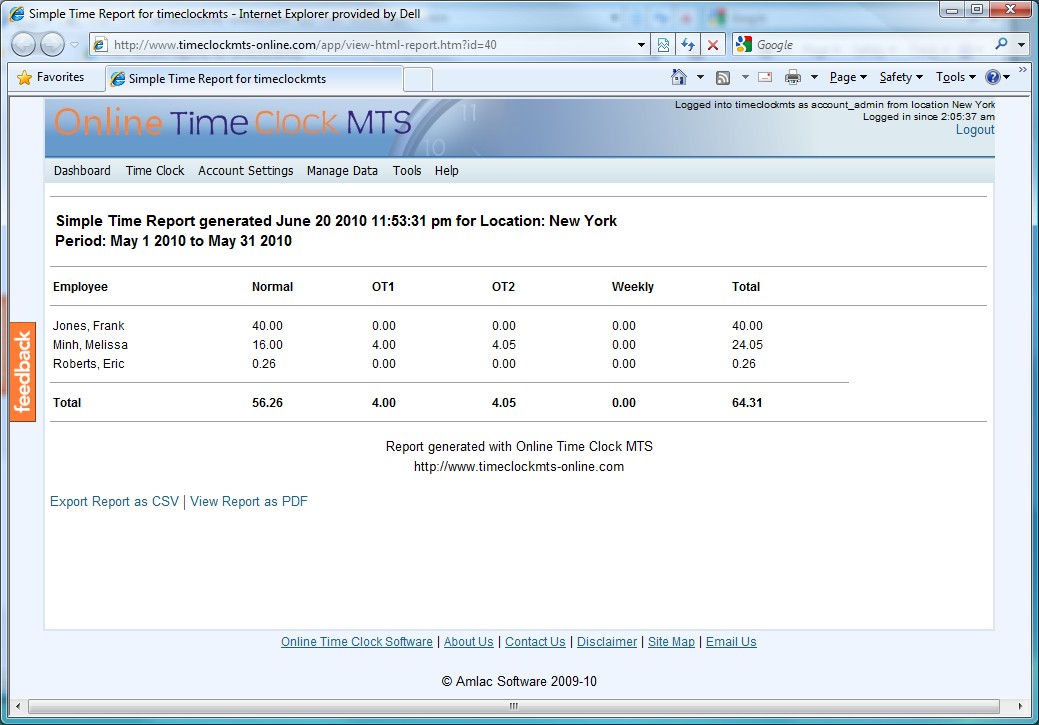
Task: Click the Employee column header
Action: point(80,287)
